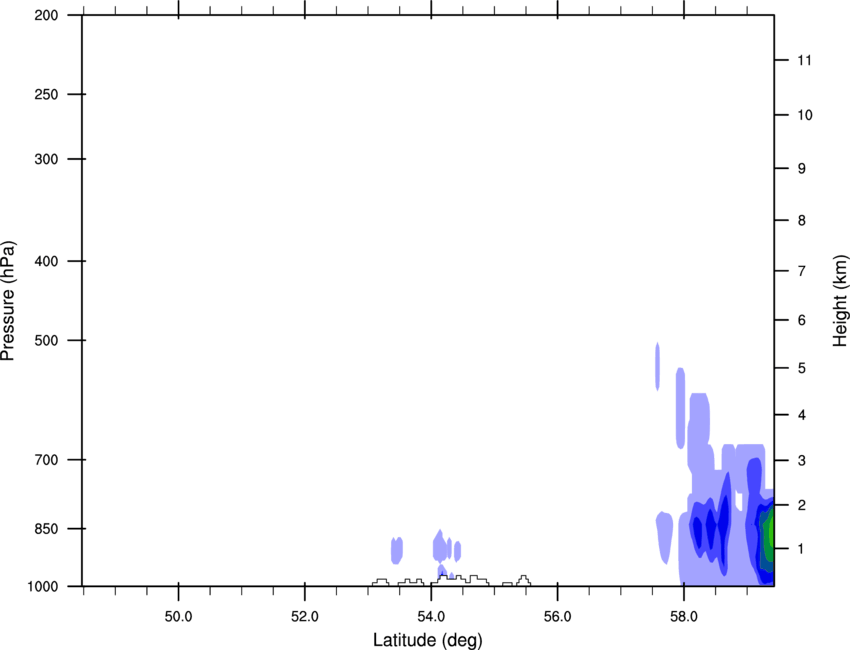This screenshot has width=850, height=650.
Task: Click the terrain outline near 55.5 degrees latitude
Action: [x=523, y=581]
